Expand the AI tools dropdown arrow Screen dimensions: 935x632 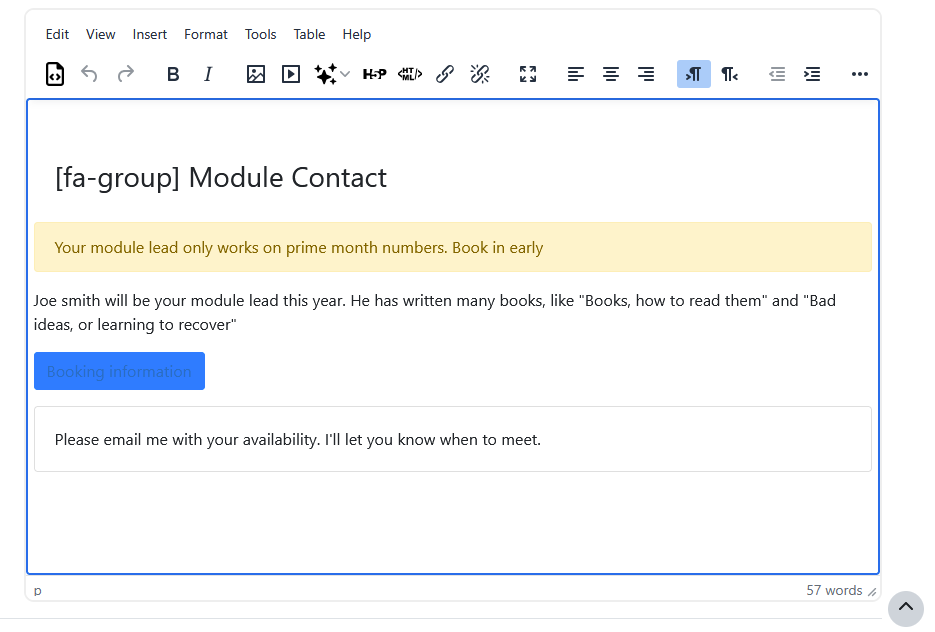(345, 74)
